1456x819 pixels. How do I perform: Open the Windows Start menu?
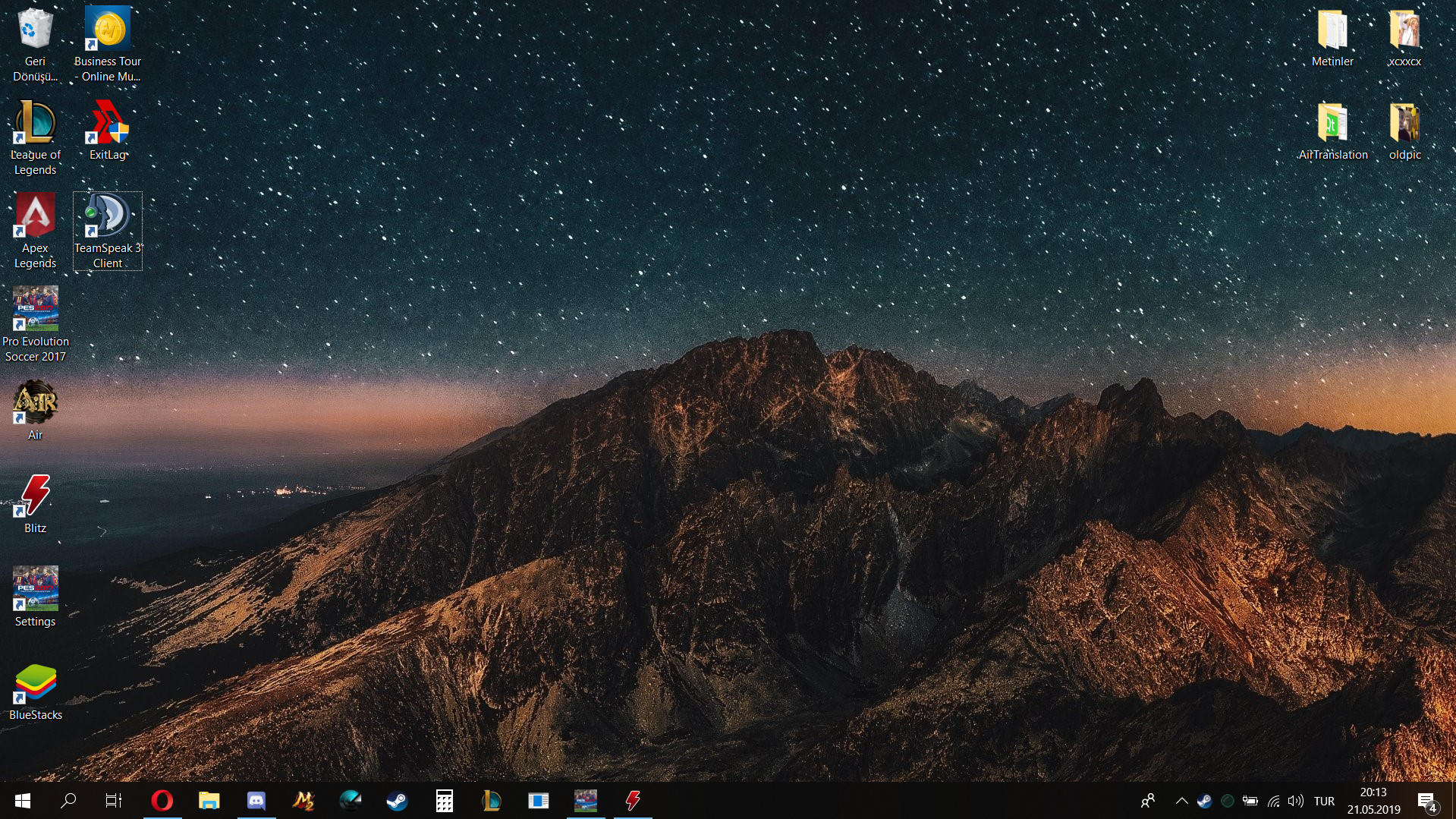click(x=23, y=801)
